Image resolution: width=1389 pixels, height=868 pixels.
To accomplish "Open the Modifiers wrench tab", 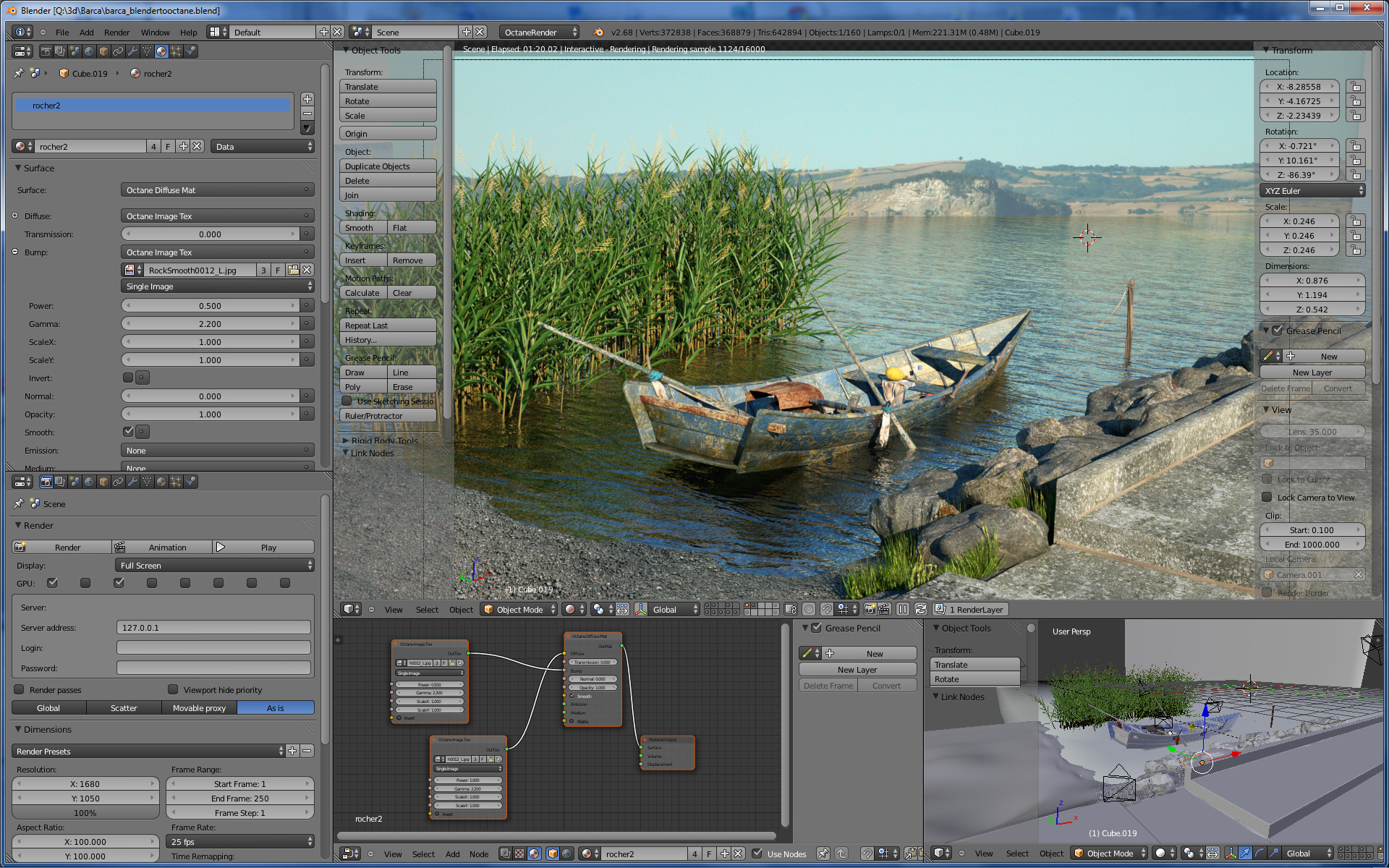I will point(132,51).
